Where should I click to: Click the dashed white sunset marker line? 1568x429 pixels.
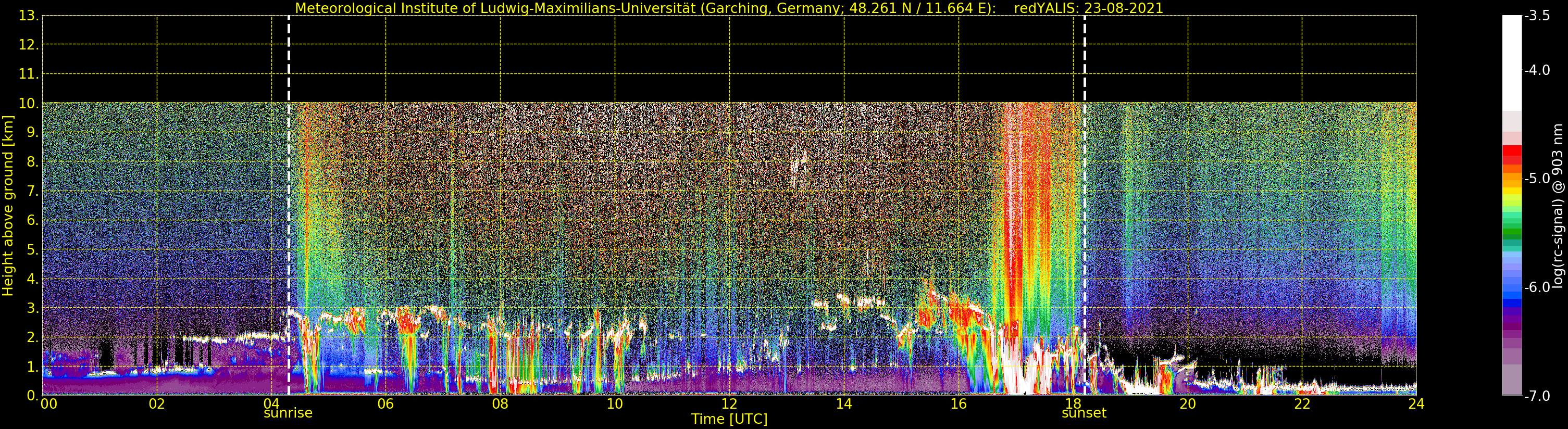(1085, 206)
